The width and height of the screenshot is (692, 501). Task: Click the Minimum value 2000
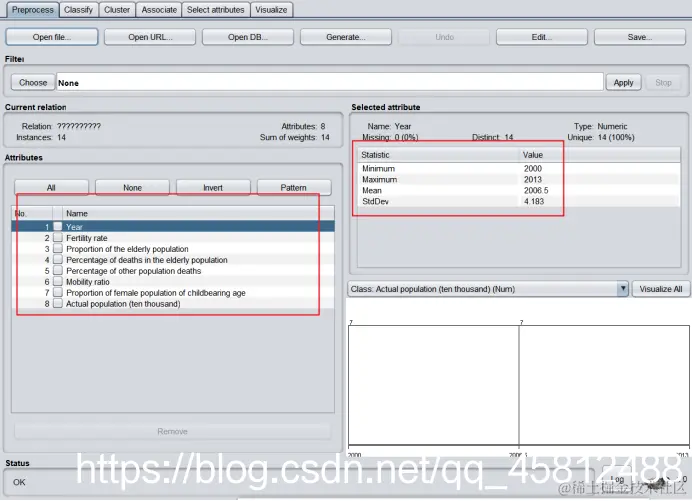tap(533, 169)
